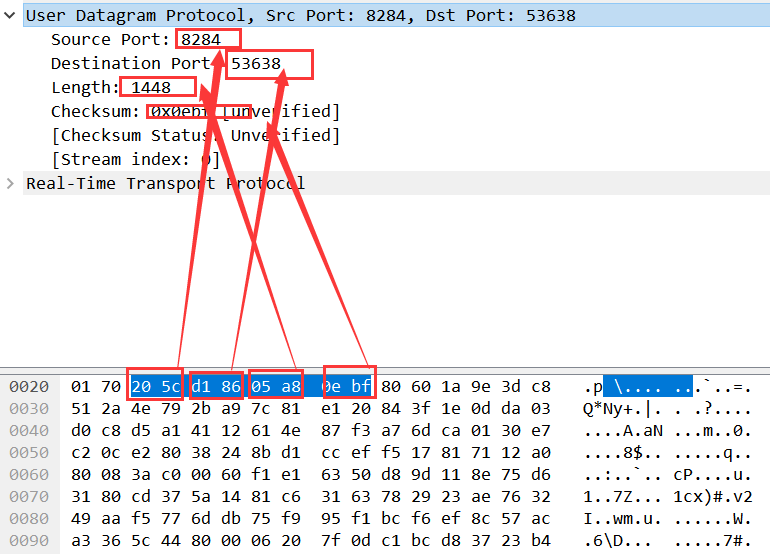Image resolution: width=770 pixels, height=554 pixels.
Task: Click hex bytes 20 5c in row 0020
Action: pos(156,387)
